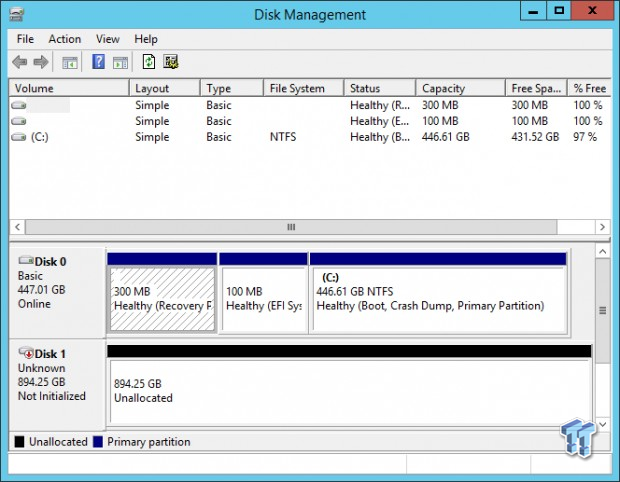Toggle the Show/Hide Console Tree icon
Image resolution: width=620 pixels, height=482 pixels.
click(70, 62)
